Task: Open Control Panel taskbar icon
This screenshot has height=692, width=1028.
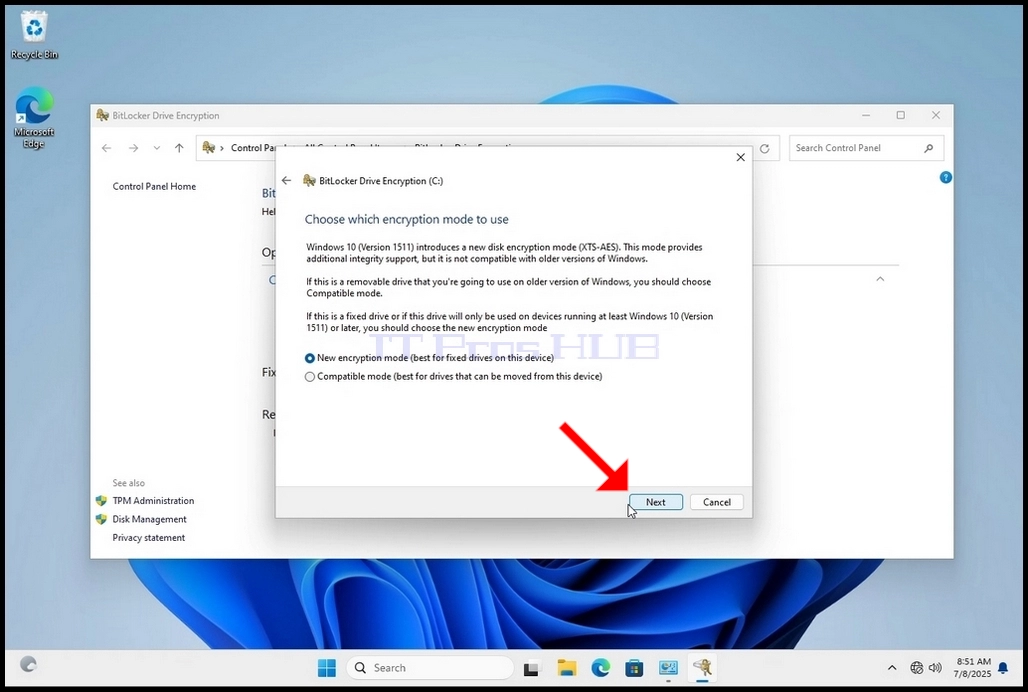Action: click(668, 668)
